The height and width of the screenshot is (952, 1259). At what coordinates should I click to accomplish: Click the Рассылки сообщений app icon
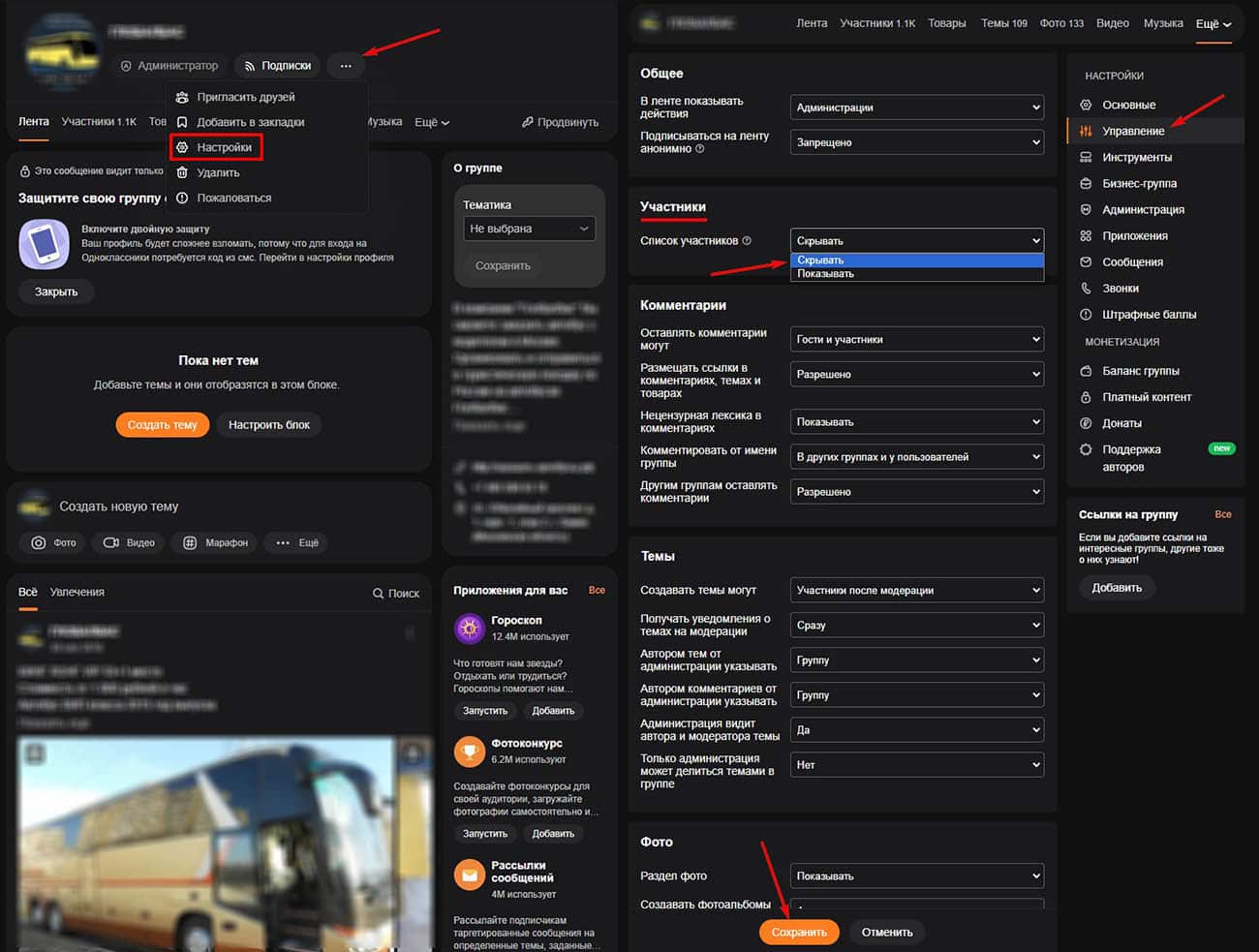(x=470, y=875)
